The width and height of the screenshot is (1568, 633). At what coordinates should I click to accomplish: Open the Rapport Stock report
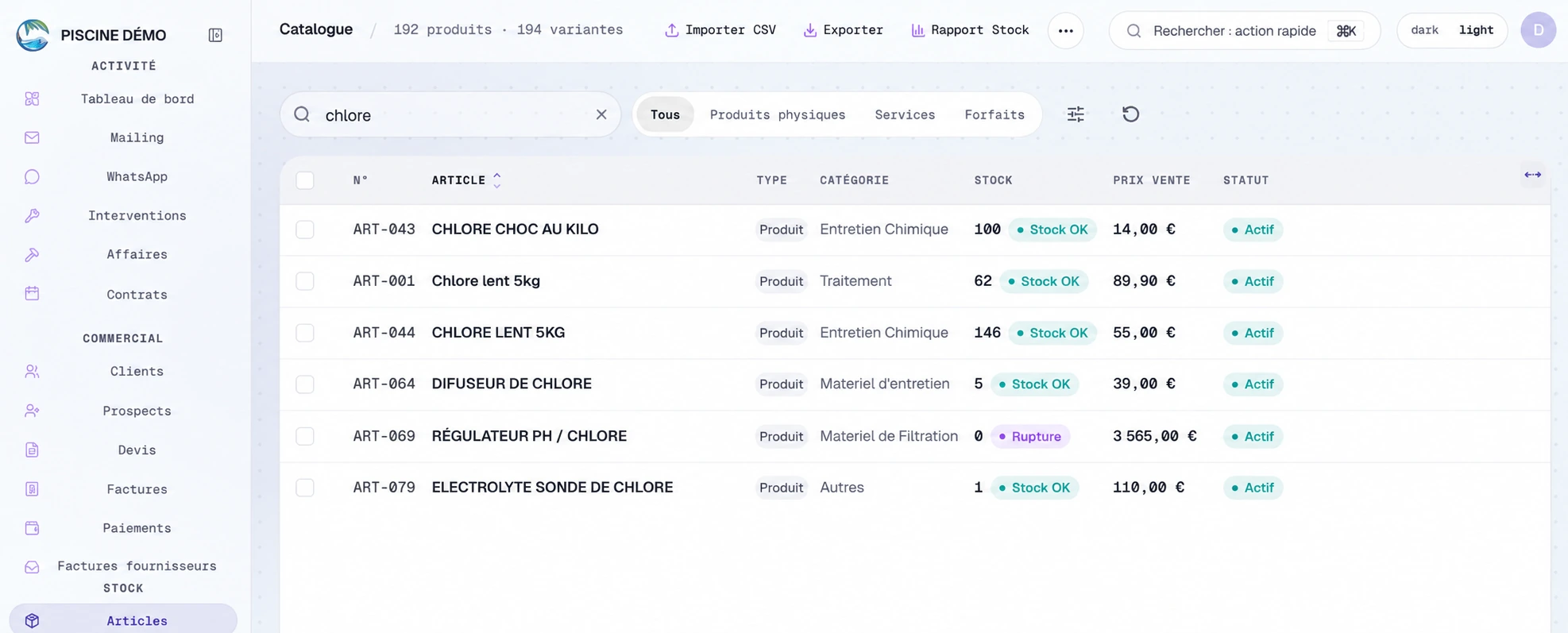[x=970, y=30]
